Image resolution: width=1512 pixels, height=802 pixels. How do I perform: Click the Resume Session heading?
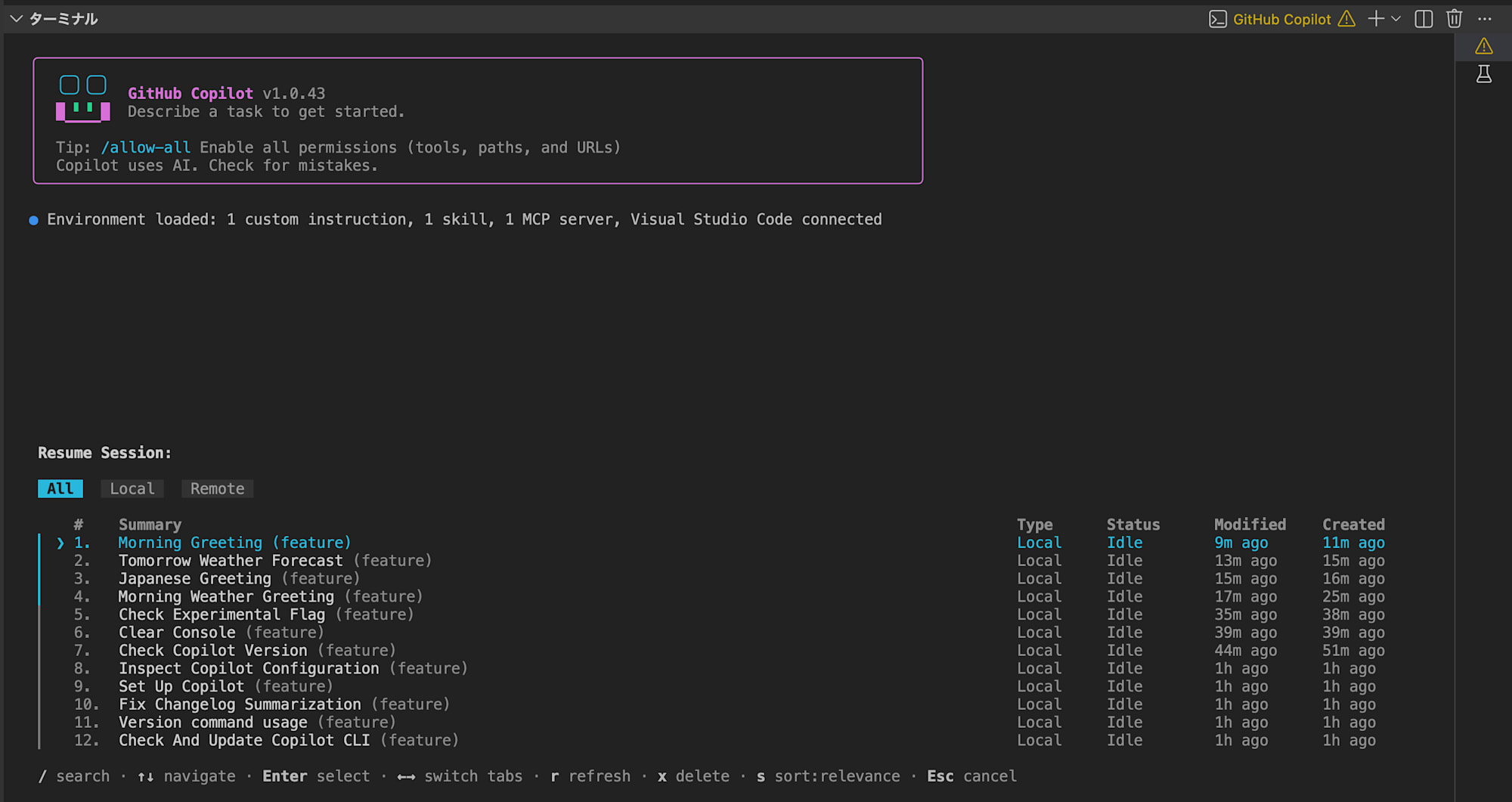point(104,453)
